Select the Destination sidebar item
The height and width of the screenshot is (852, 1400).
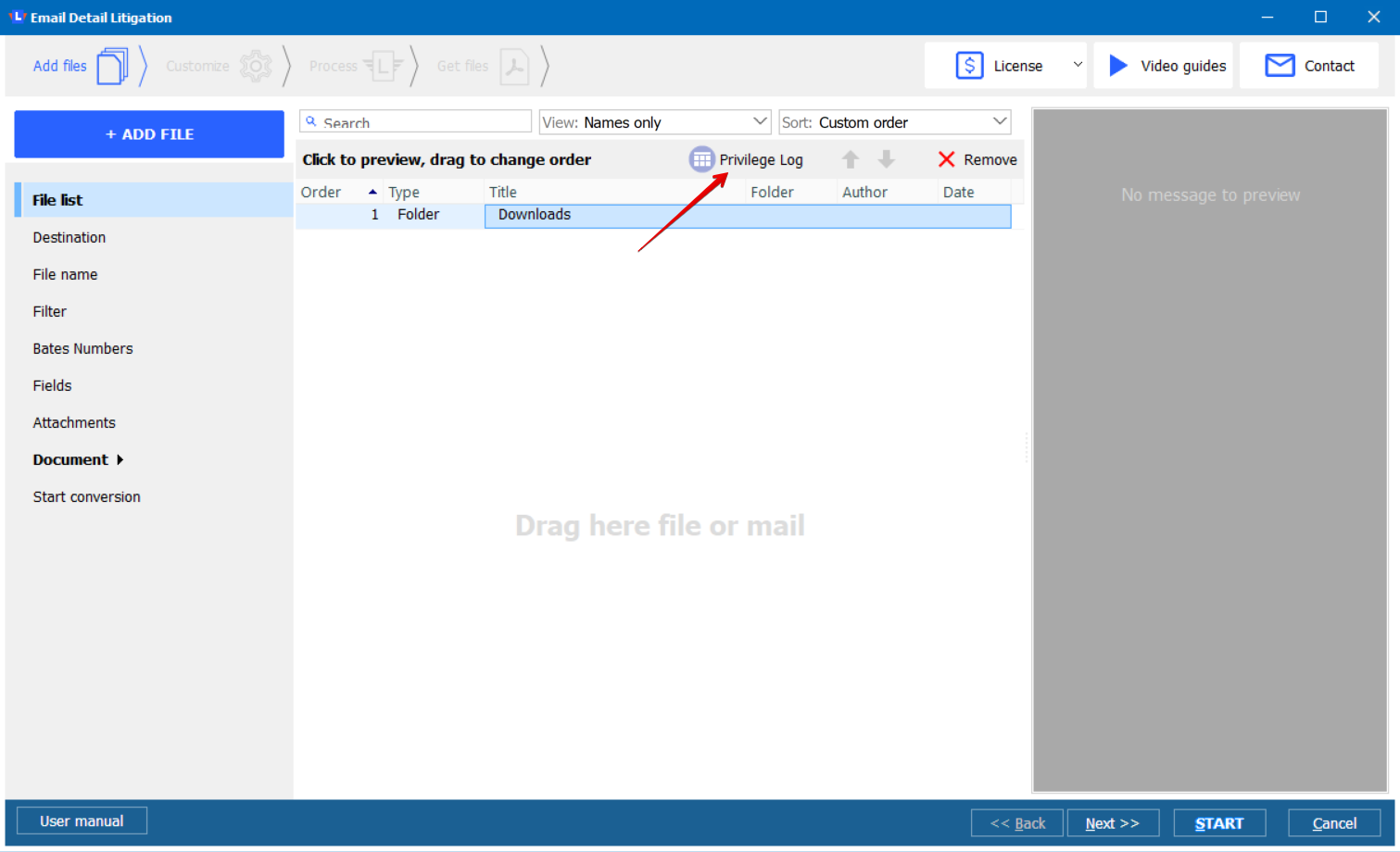coord(69,237)
